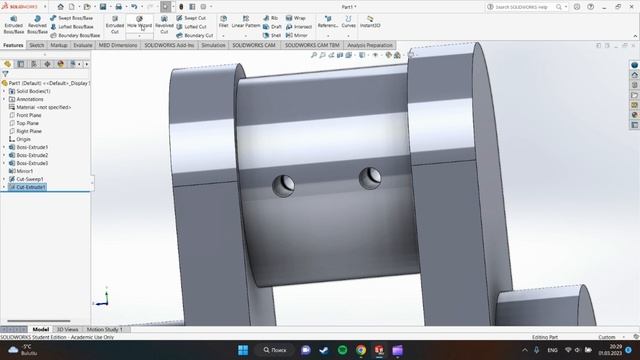Viewport: 640px width, 360px height.
Task: Click the Print icon
Action: (x=118, y=7)
